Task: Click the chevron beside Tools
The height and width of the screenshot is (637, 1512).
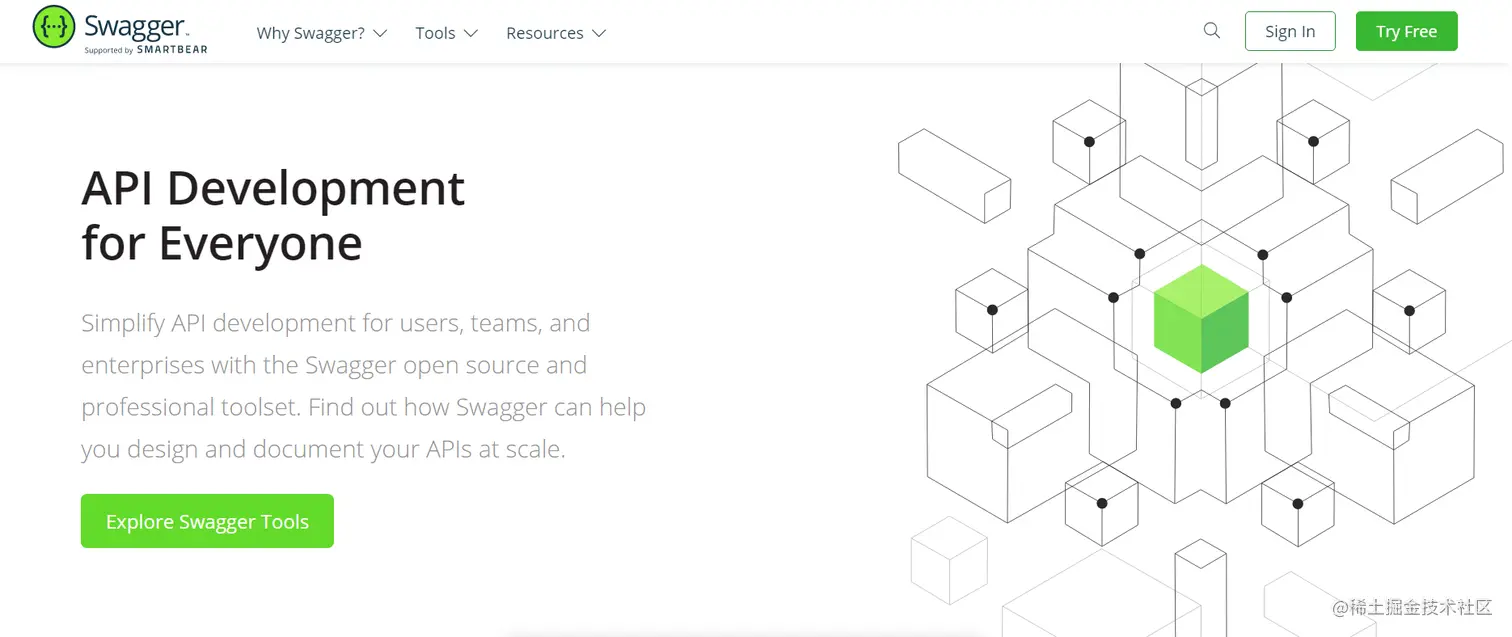Action: (471, 33)
